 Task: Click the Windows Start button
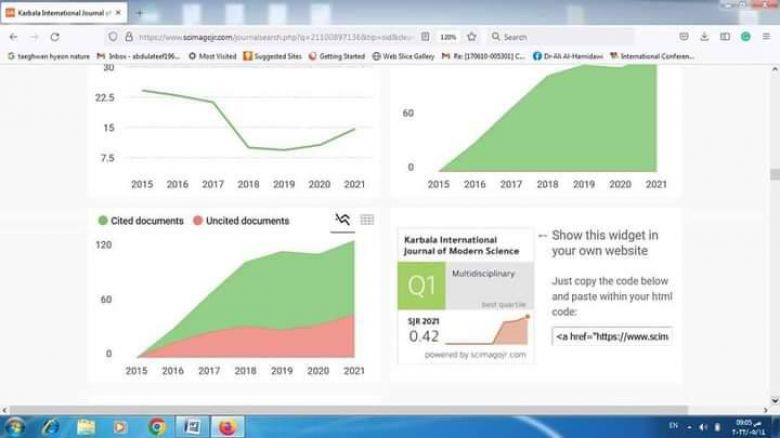(x=14, y=426)
